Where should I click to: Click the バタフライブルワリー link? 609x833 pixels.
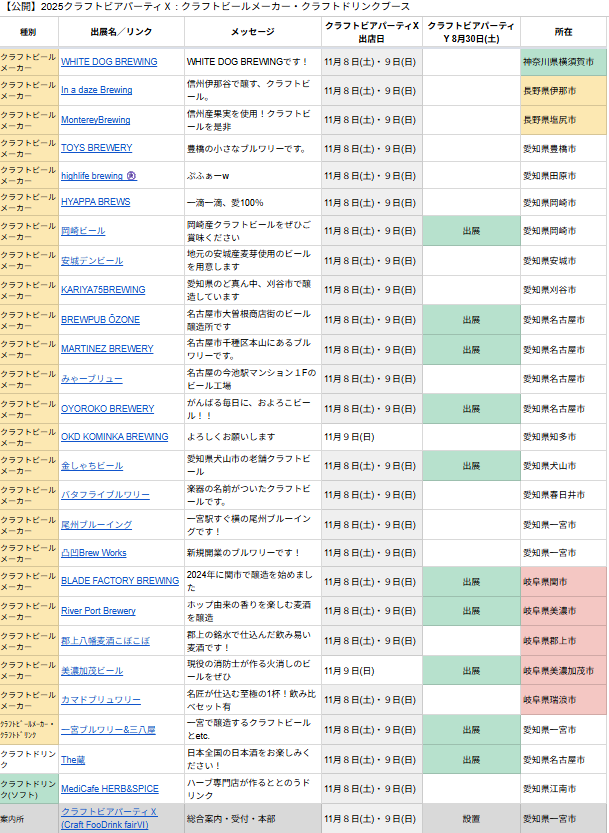point(105,495)
